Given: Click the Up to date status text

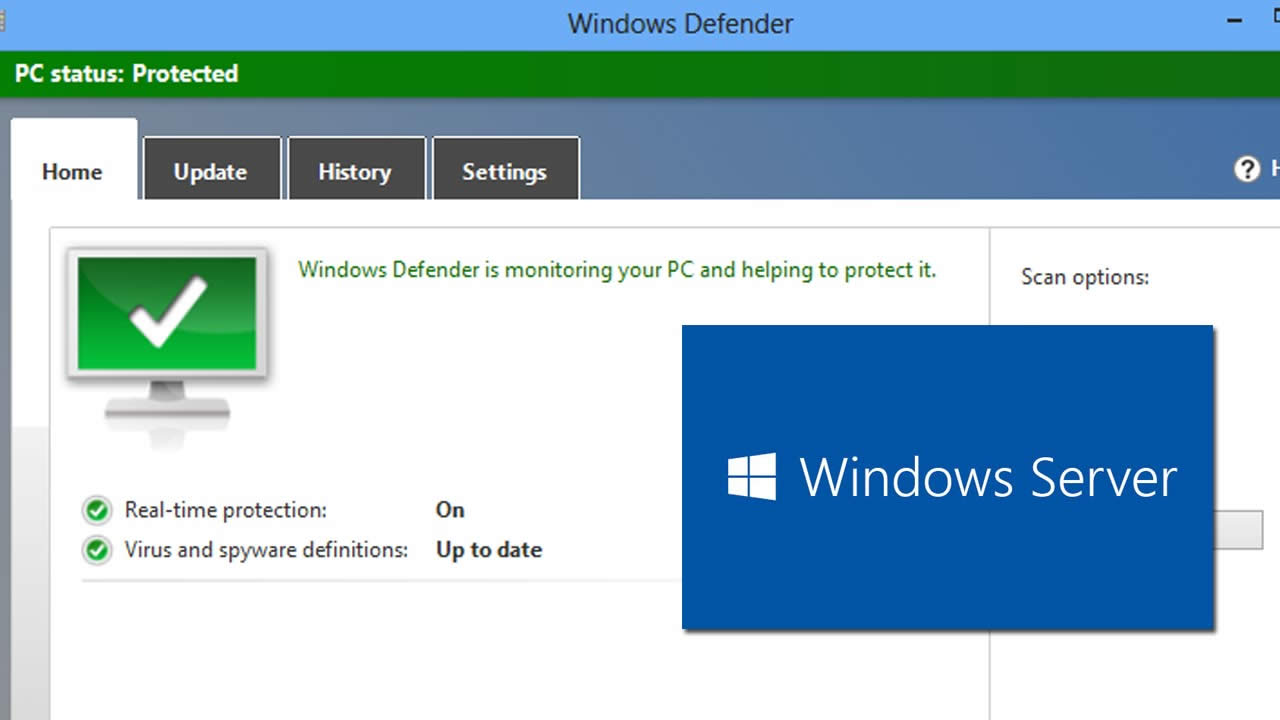Looking at the screenshot, I should (x=488, y=549).
